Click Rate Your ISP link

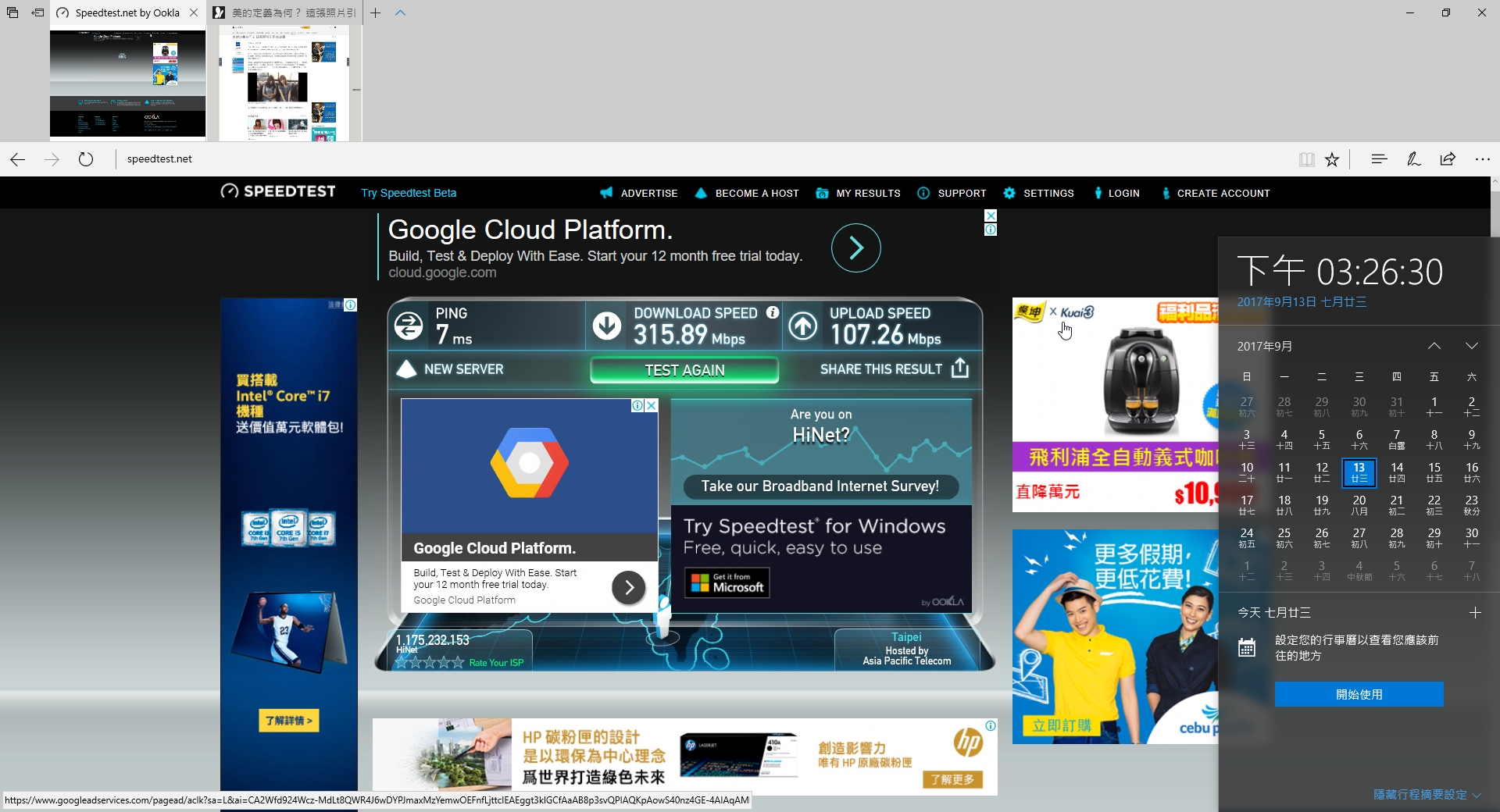pos(496,663)
